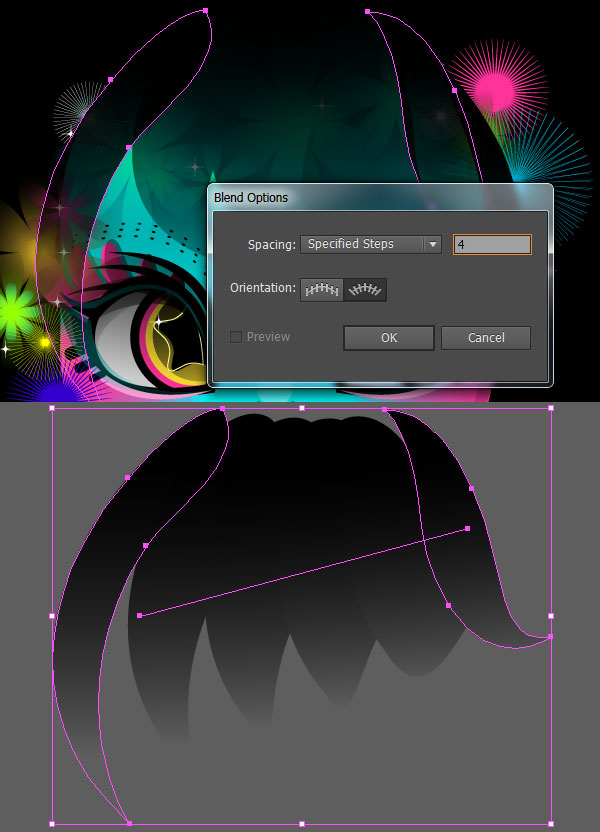Screen dimensions: 600x832
Task: Click the top-left corner bounding box handle
Action: point(52,408)
